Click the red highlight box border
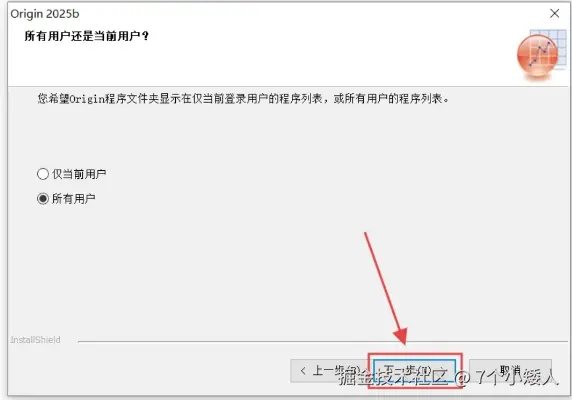This screenshot has width=572, height=400. [x=415, y=354]
